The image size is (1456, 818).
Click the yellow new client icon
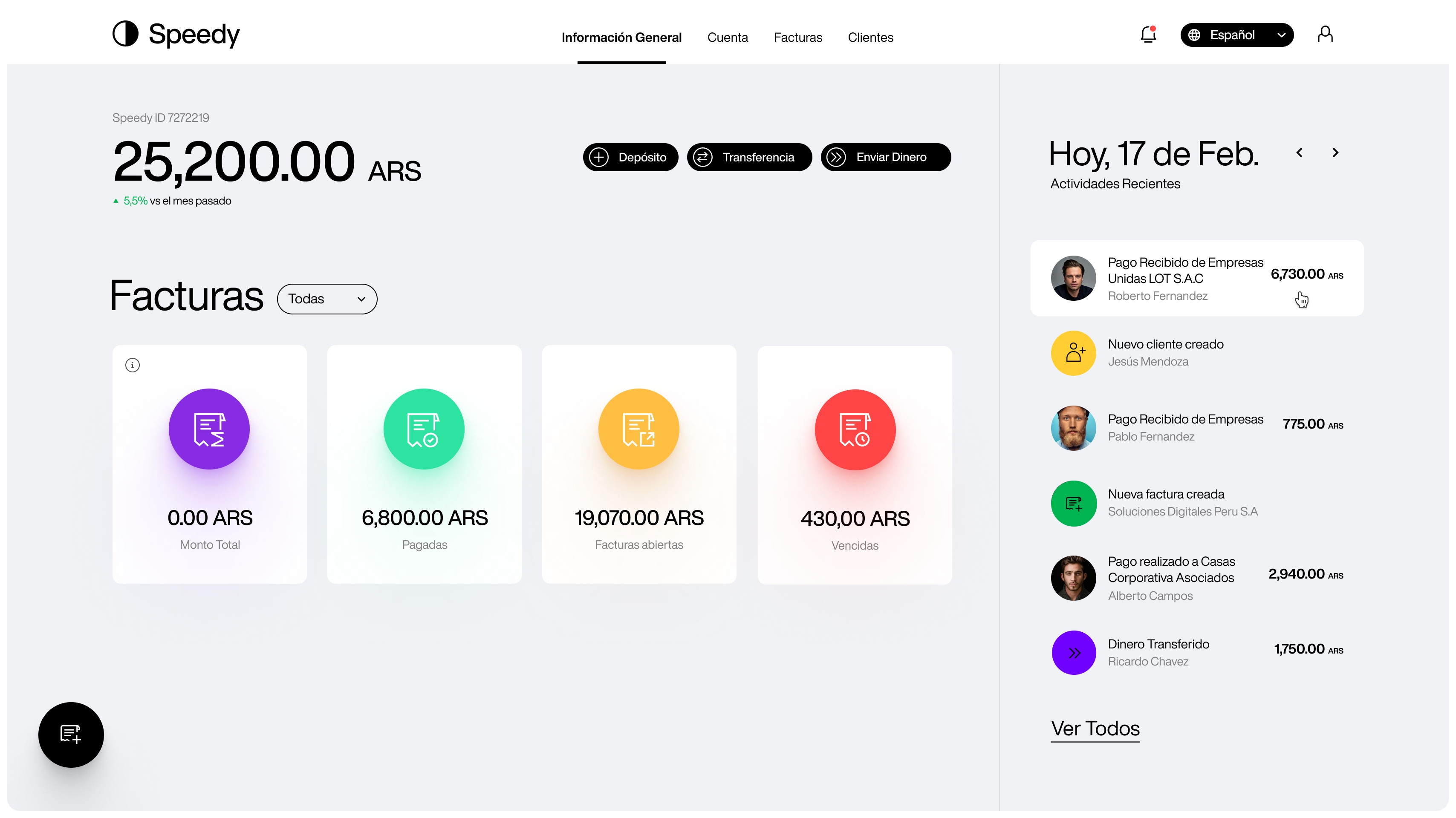click(x=1073, y=353)
